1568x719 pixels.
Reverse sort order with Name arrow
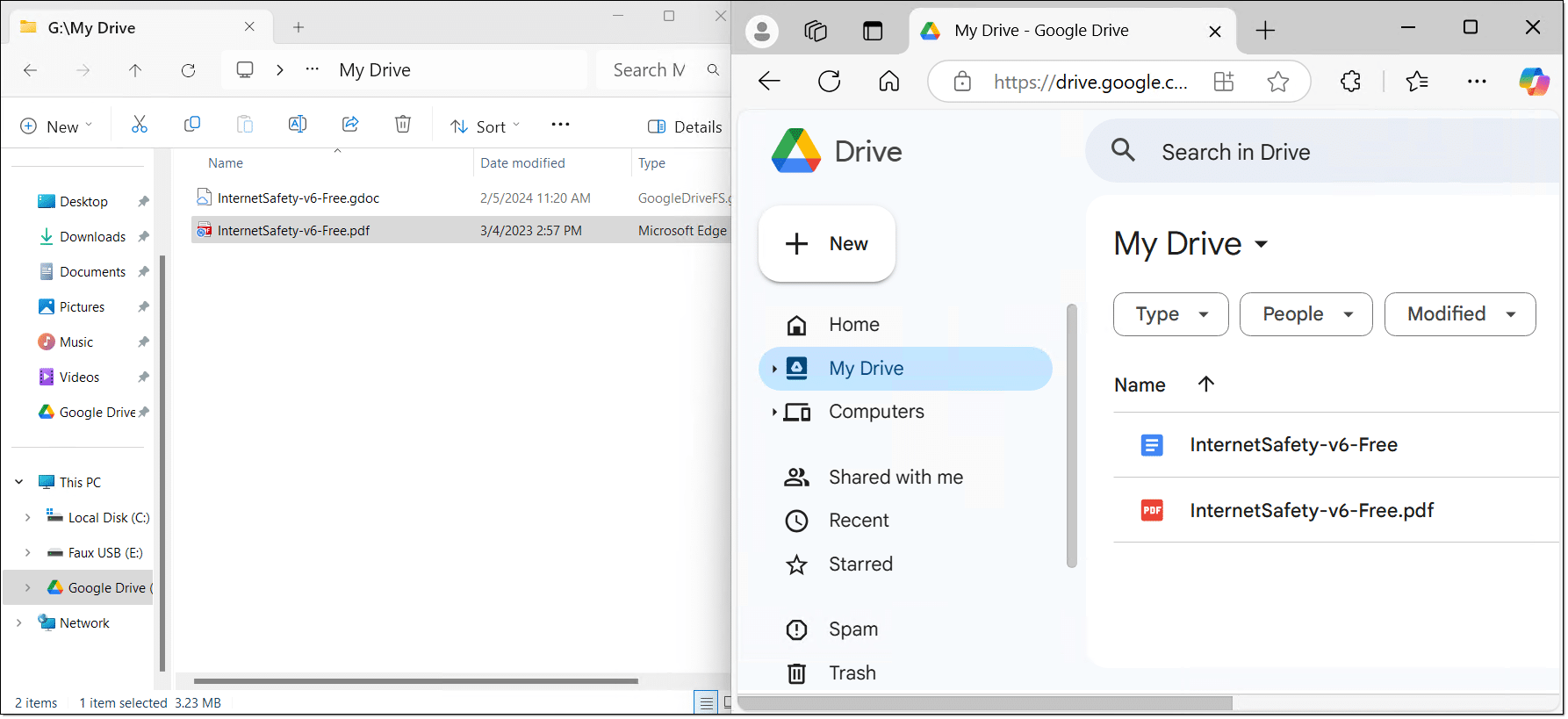pos(1205,385)
